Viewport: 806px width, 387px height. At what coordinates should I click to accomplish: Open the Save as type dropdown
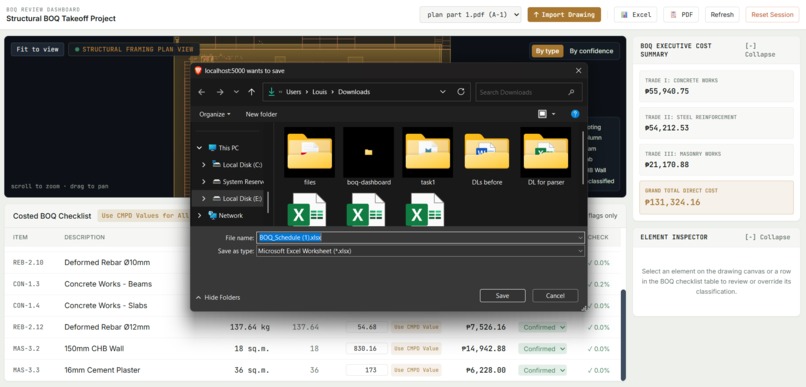[420, 251]
